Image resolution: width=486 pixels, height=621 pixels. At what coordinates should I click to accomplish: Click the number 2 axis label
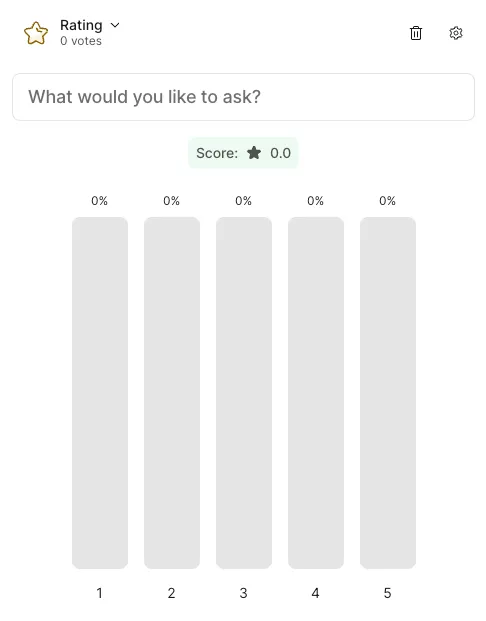pos(172,593)
